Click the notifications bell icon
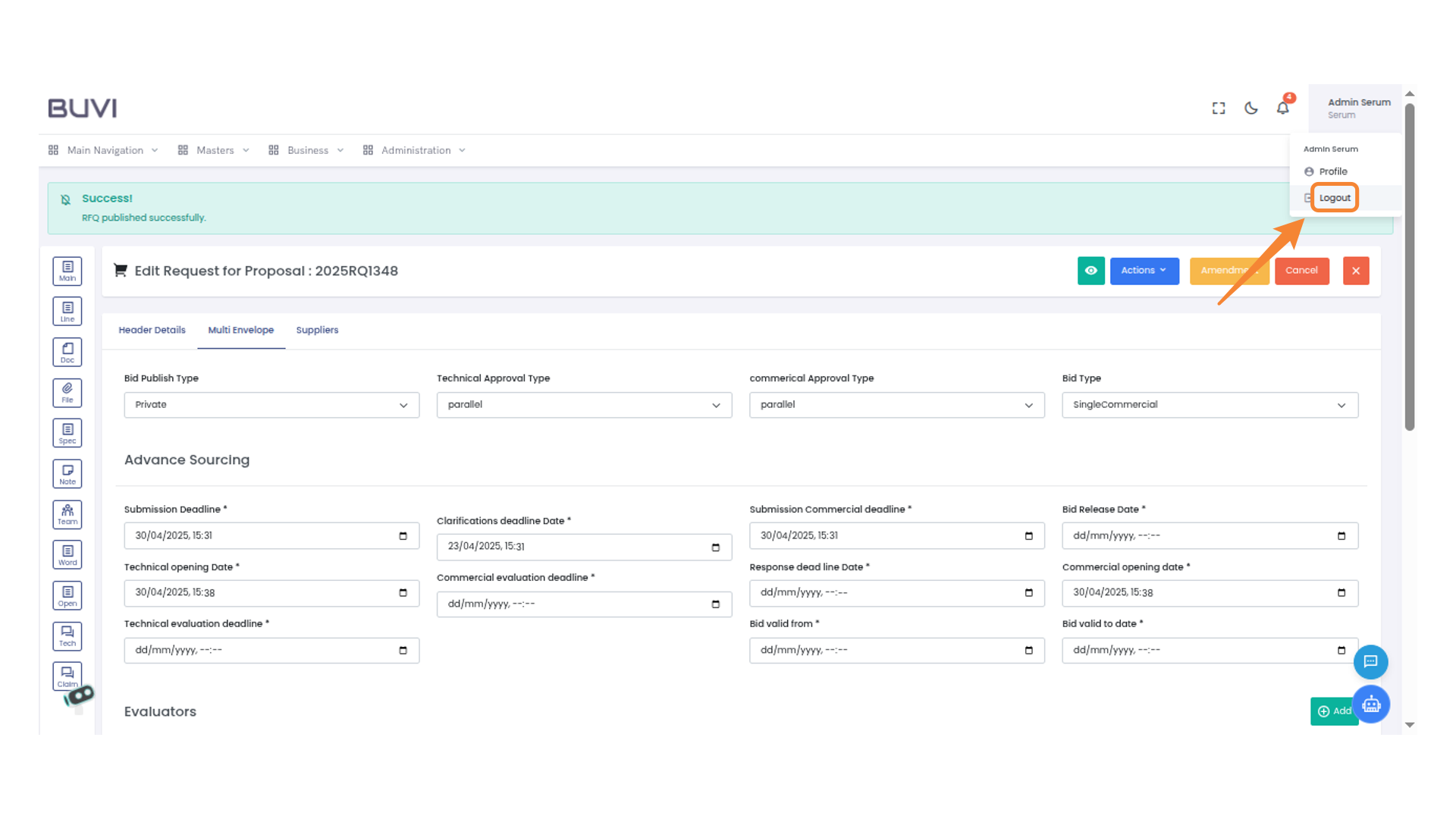The width and height of the screenshot is (1456, 819). (x=1282, y=108)
